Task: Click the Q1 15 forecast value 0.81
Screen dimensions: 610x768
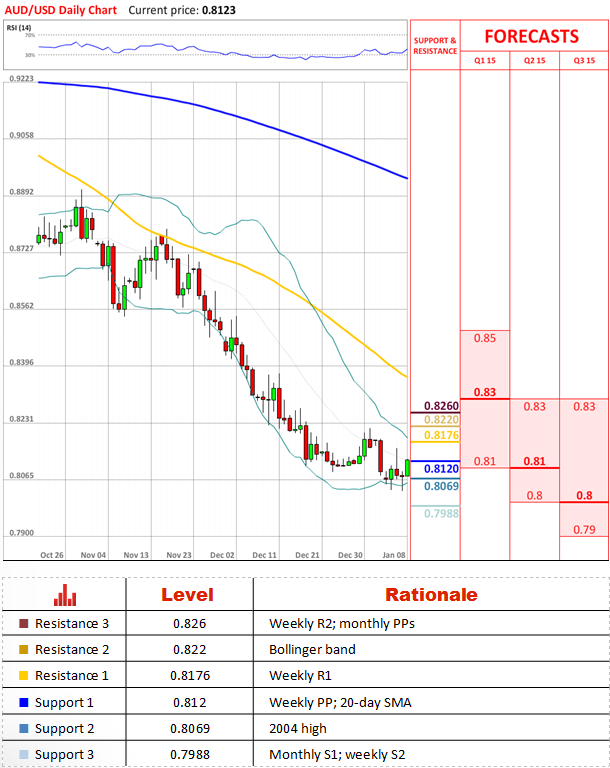Action: point(485,461)
